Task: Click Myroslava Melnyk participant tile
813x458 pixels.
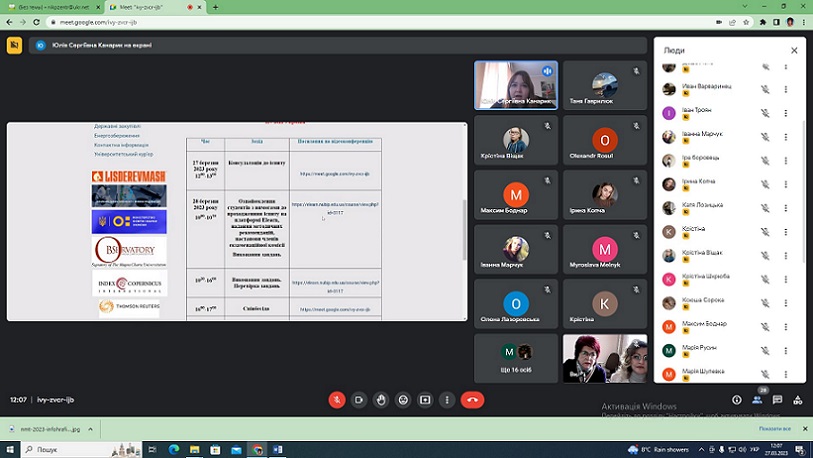Action: click(x=605, y=249)
